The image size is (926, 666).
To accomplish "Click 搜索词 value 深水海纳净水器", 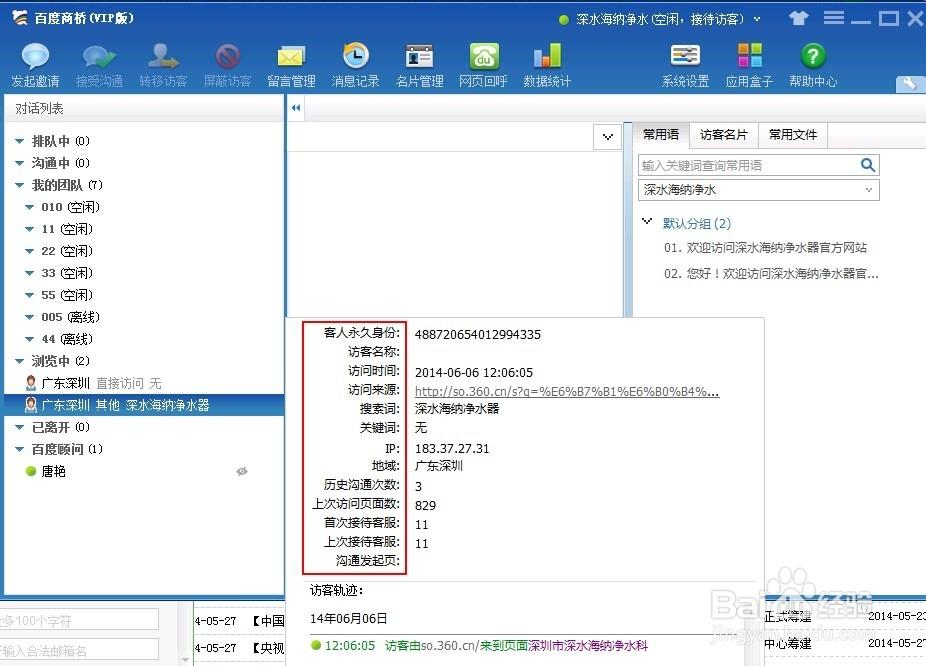I will [x=457, y=409].
